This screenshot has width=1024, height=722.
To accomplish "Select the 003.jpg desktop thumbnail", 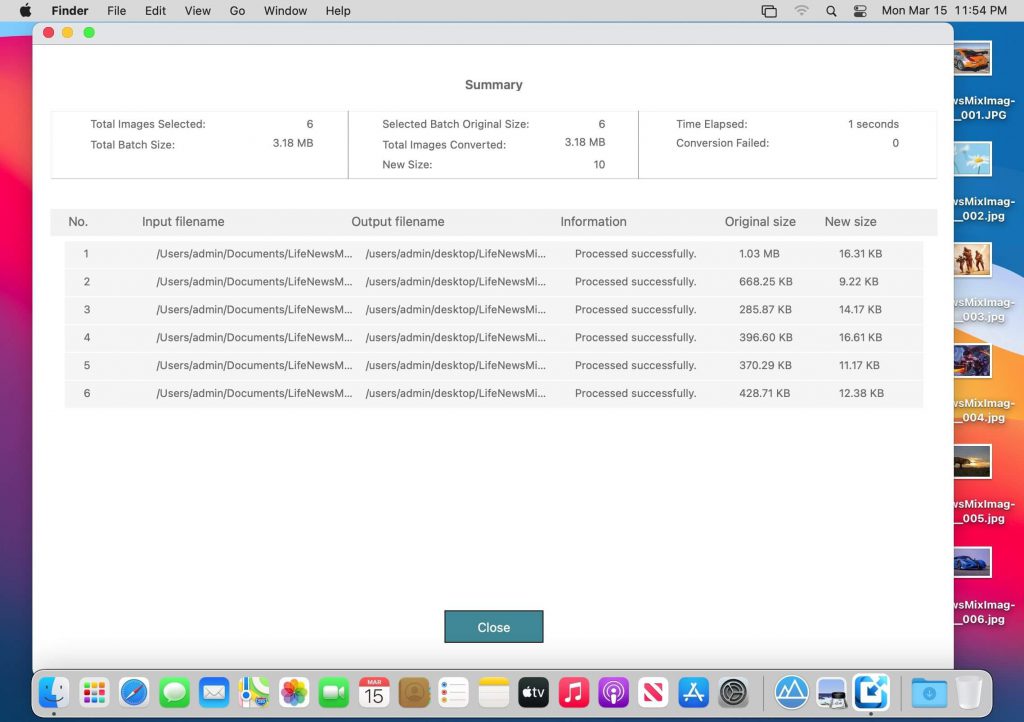I will (972, 260).
